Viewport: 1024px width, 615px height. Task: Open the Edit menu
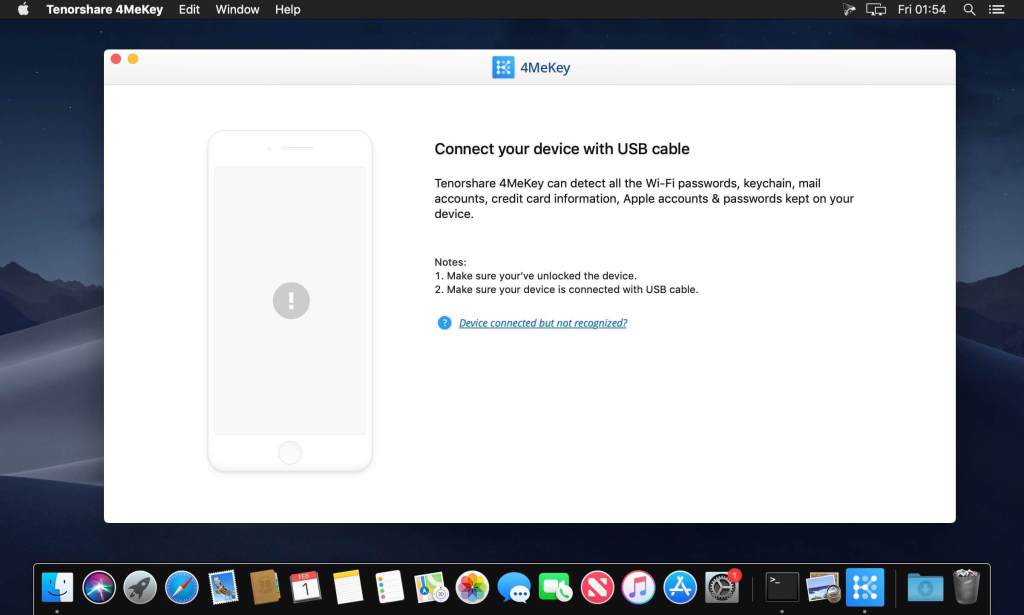coord(189,9)
